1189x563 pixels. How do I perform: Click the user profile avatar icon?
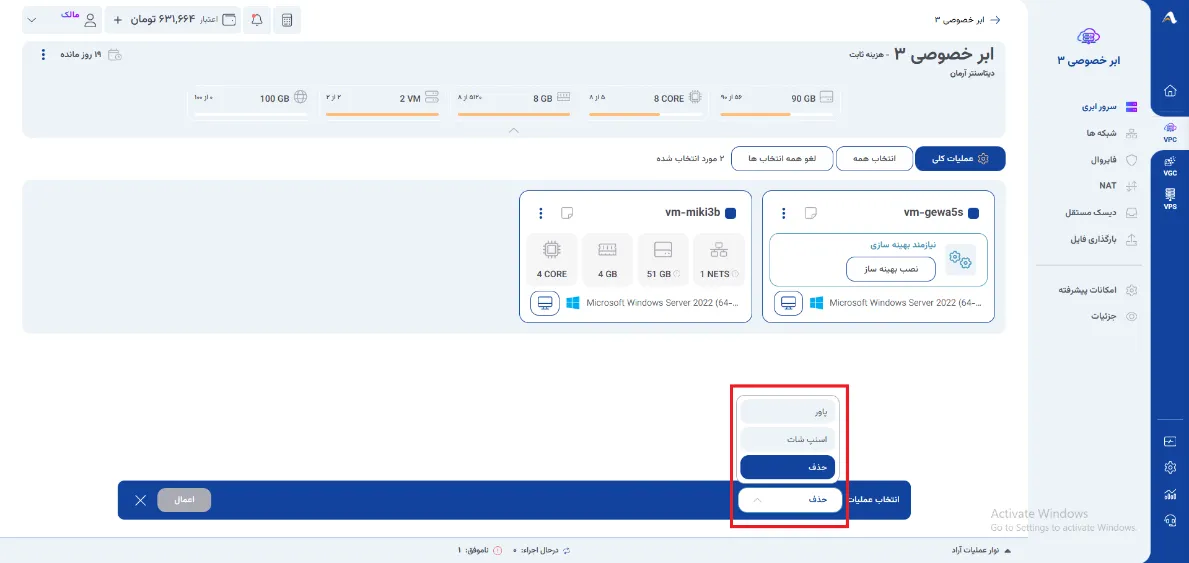coord(90,20)
